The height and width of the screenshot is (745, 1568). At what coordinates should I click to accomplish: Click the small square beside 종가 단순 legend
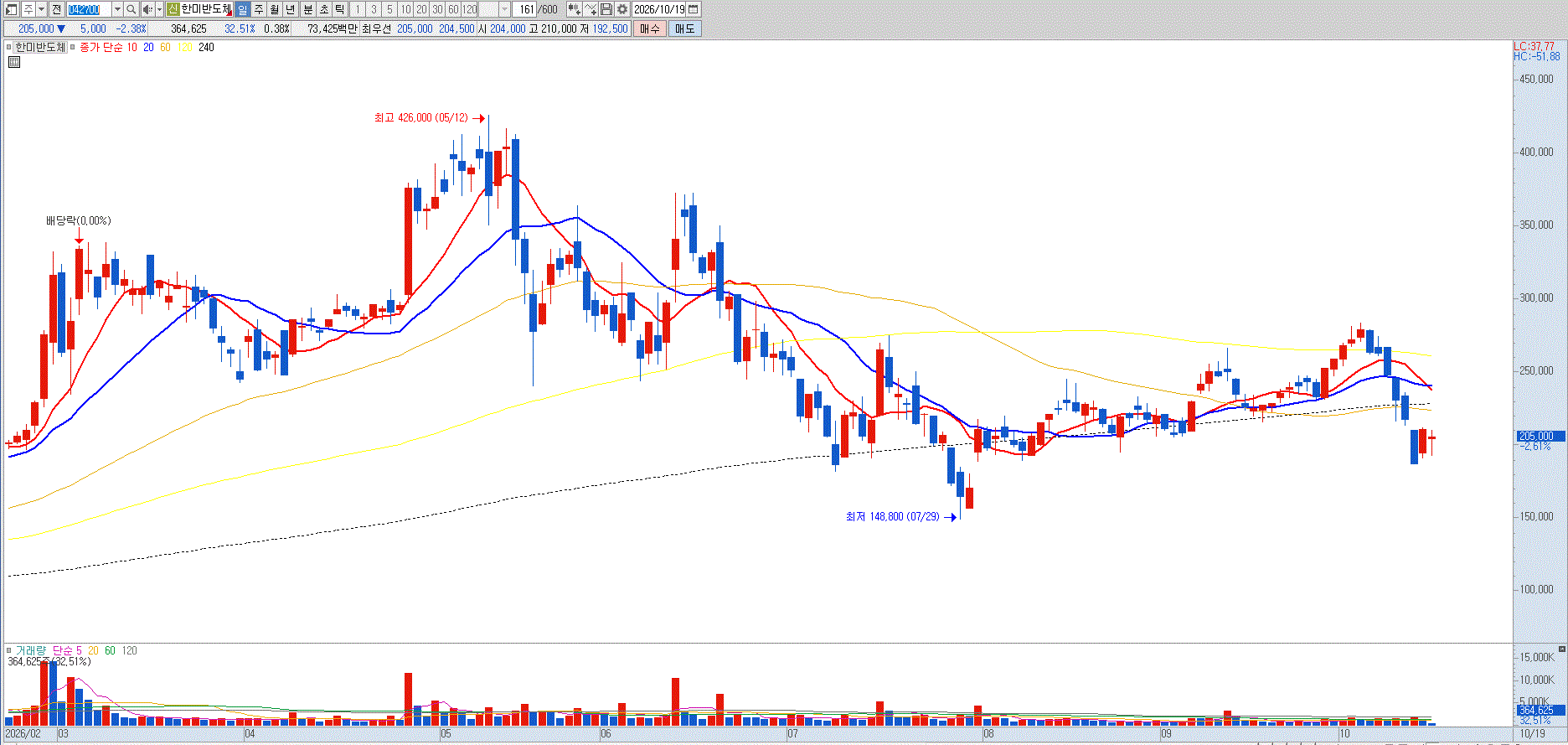[75, 48]
